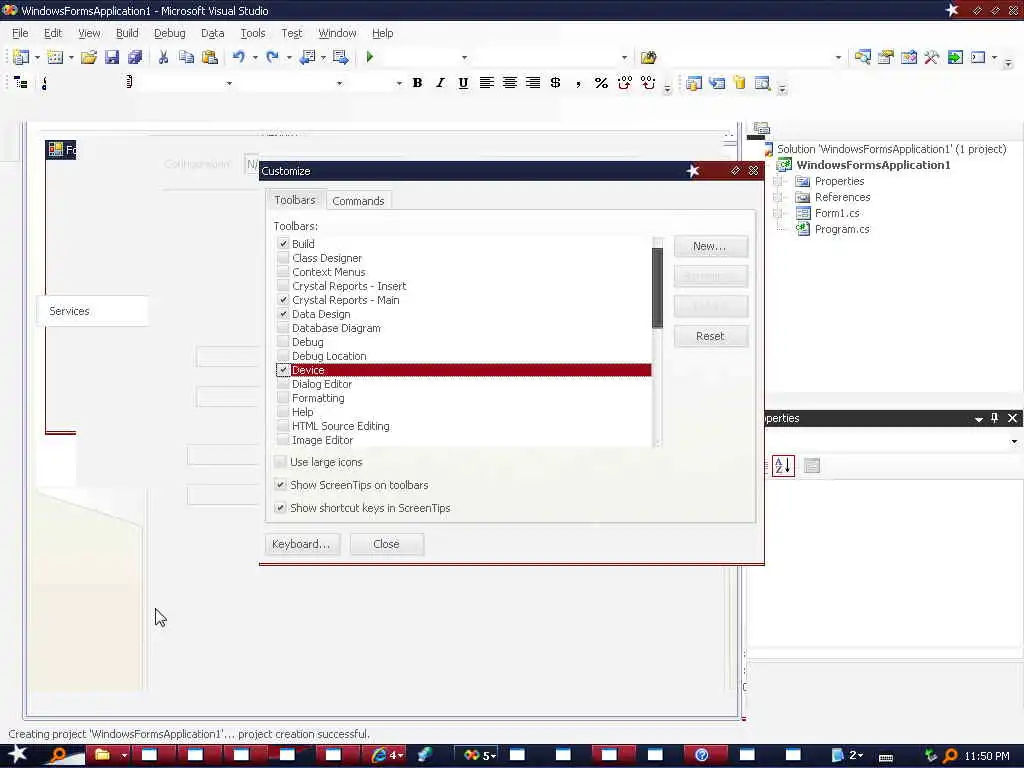Open the Redo history dropdown arrow
This screenshot has width=1024, height=768.
(289, 57)
